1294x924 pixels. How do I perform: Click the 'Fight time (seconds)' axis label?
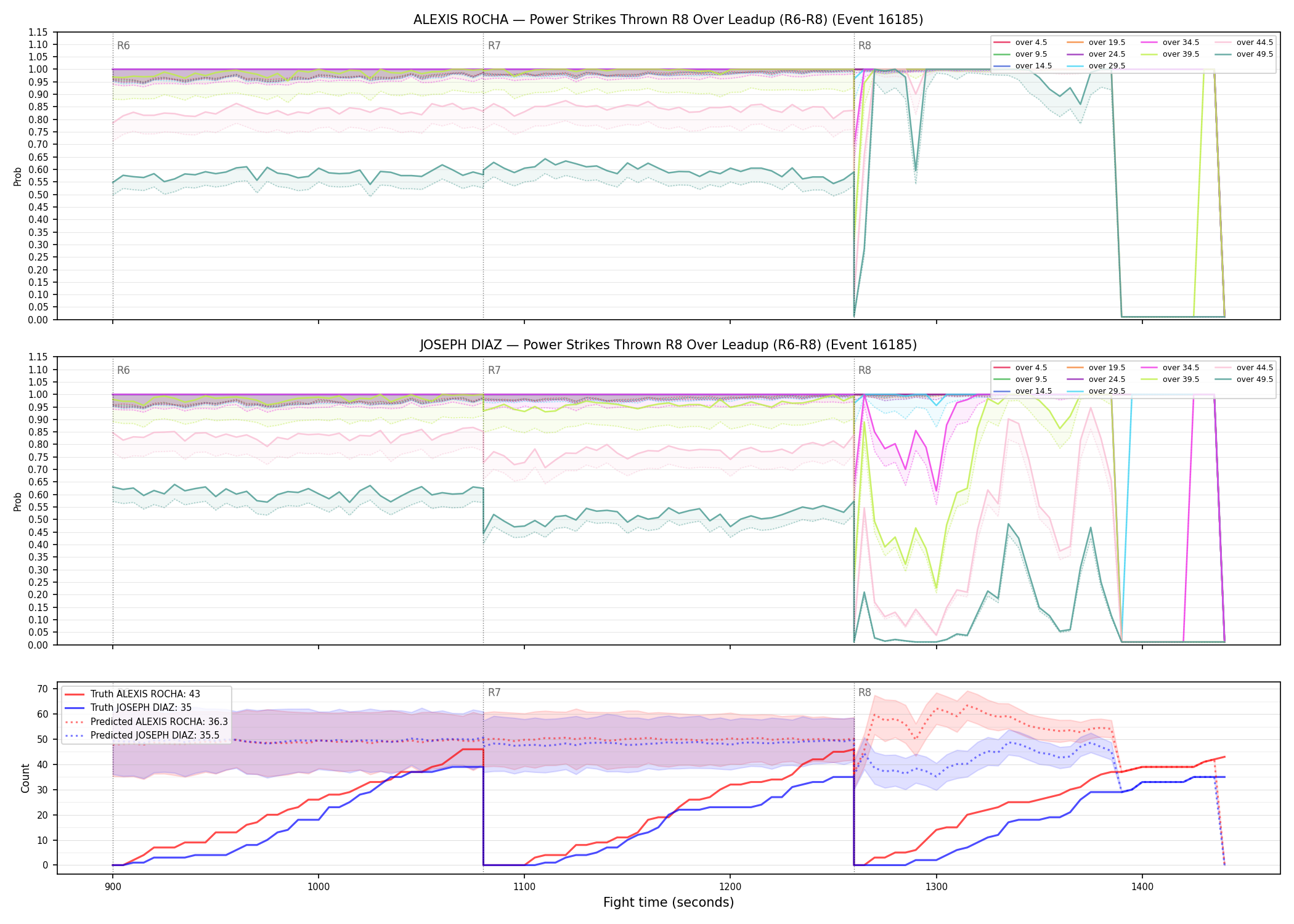pyautogui.click(x=669, y=902)
